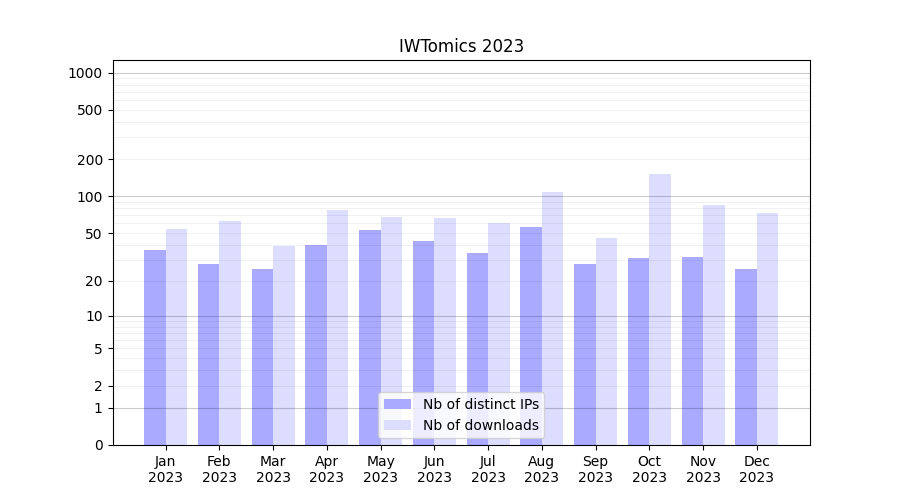Select the March downloads light bar

coord(284,345)
